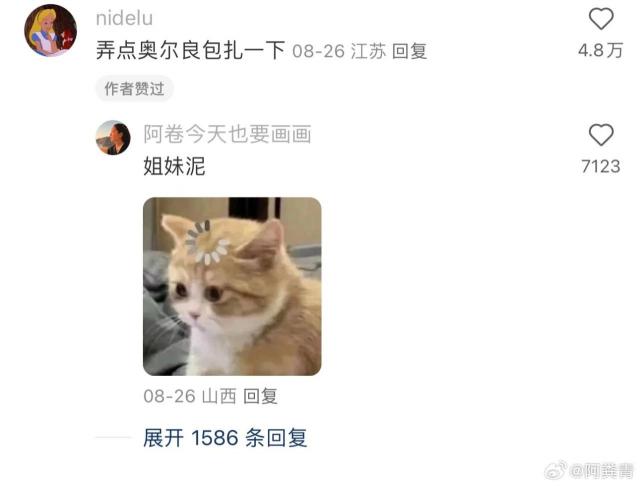Open nidelu's cartoon profile avatar
This screenshot has width=640, height=486.
[x=51, y=31]
